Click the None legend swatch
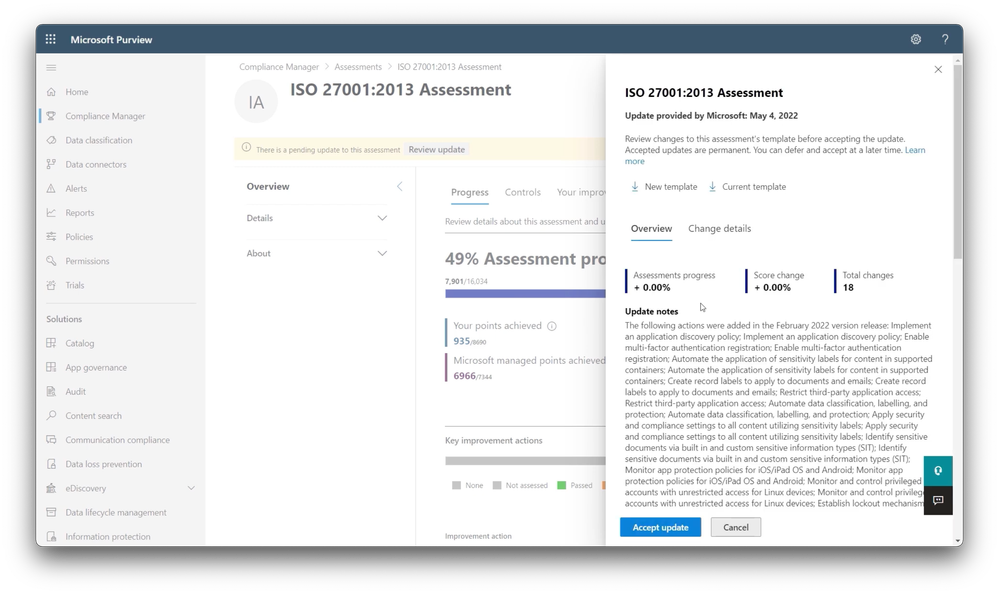The width and height of the screenshot is (999, 594). click(x=456, y=486)
